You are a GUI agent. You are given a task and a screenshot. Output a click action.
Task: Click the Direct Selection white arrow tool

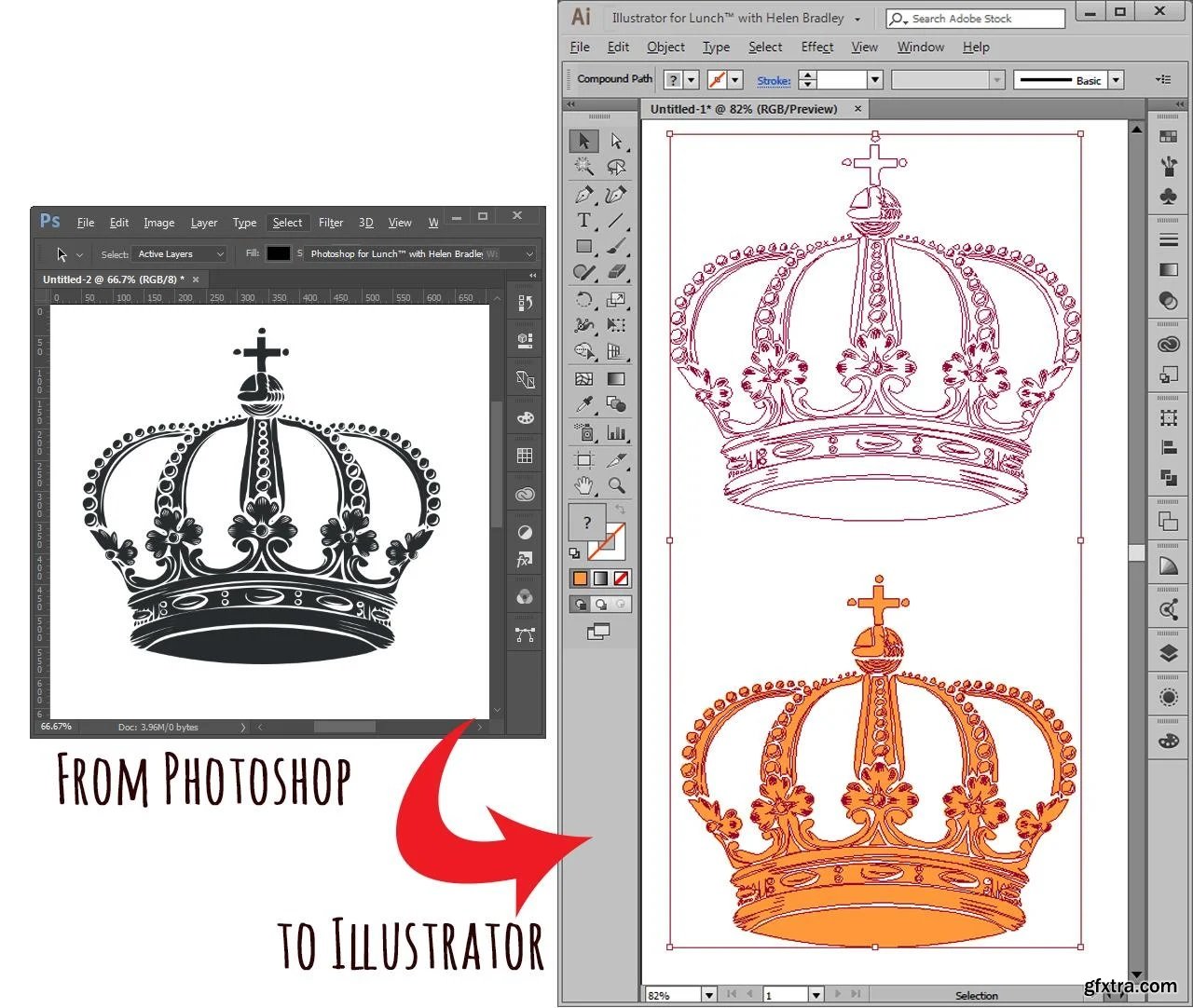616,141
